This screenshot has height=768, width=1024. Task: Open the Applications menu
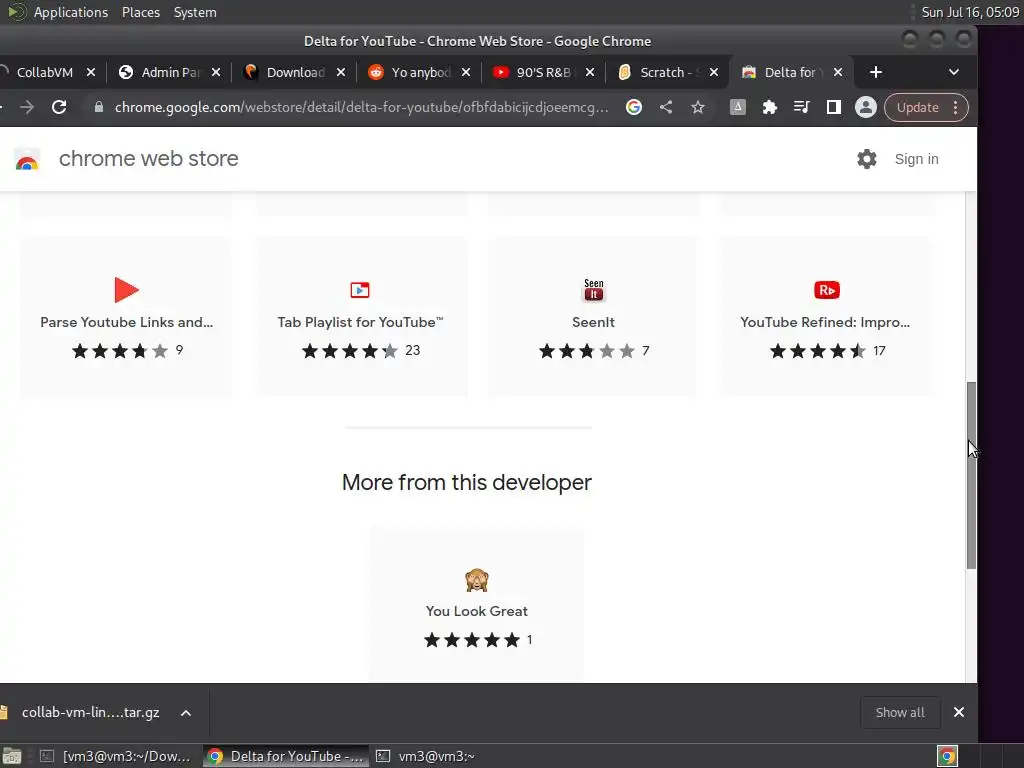coord(71,12)
